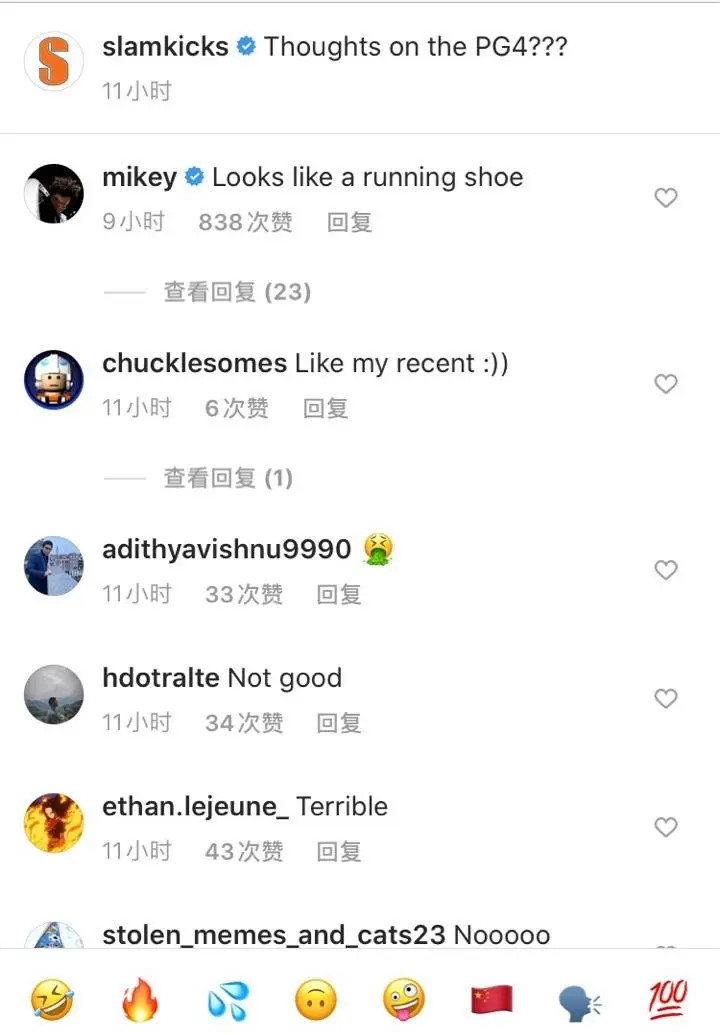This screenshot has height=1035, width=720.
Task: Like hdotralte's Not good comment
Action: tap(666, 698)
